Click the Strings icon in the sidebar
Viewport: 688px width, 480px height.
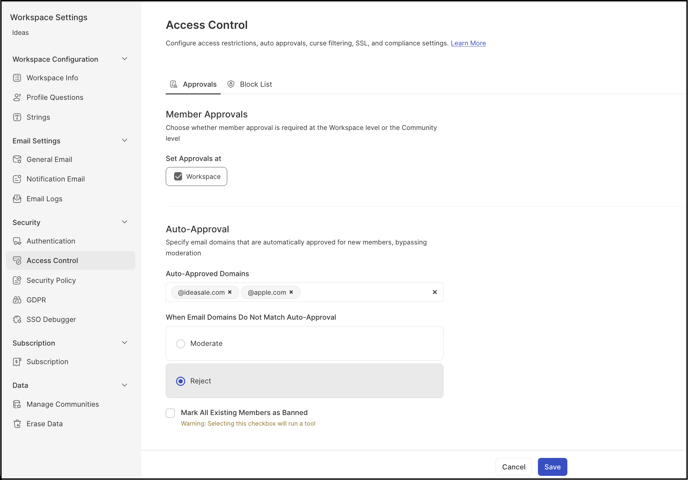(x=17, y=117)
